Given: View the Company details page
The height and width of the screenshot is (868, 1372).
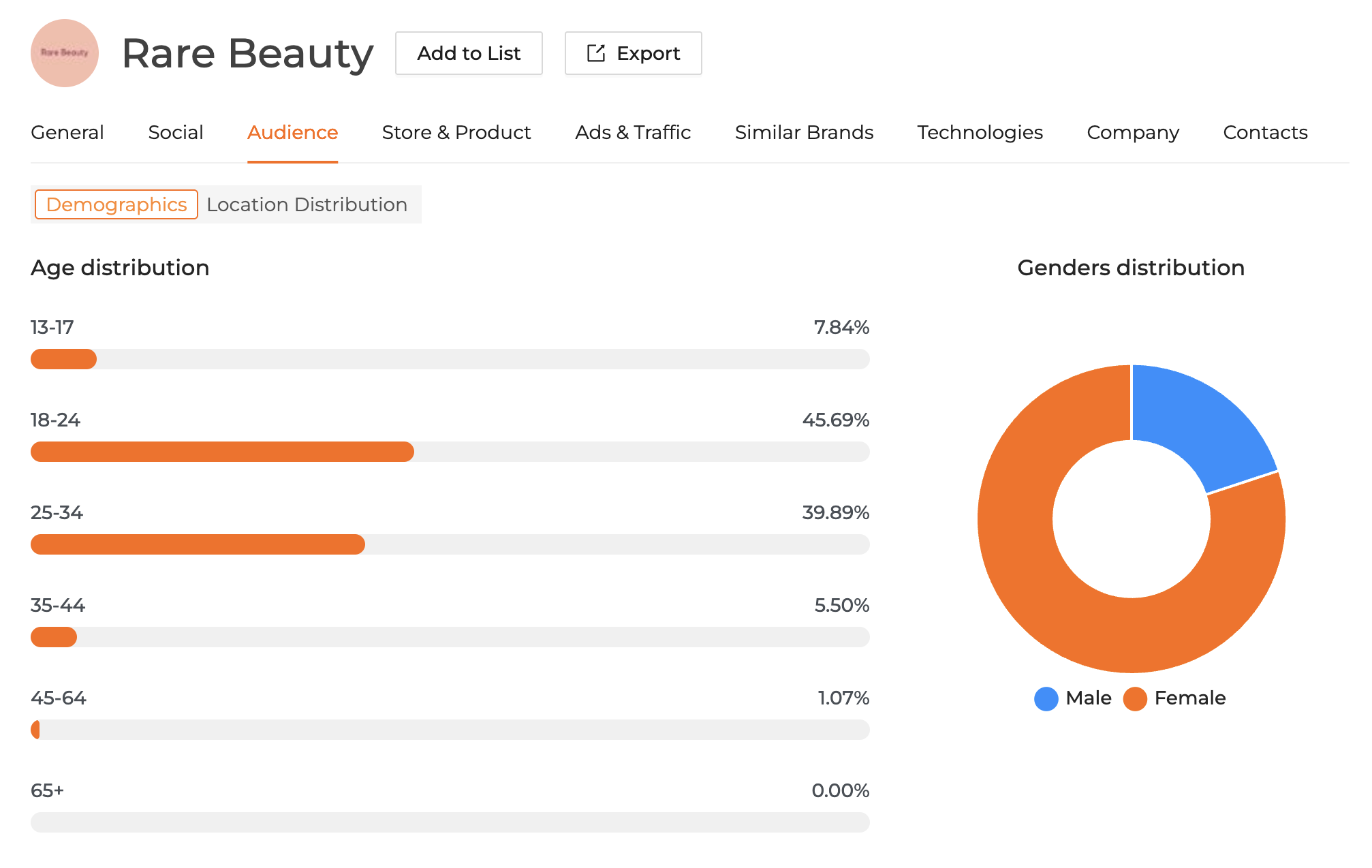Looking at the screenshot, I should pos(1133,132).
